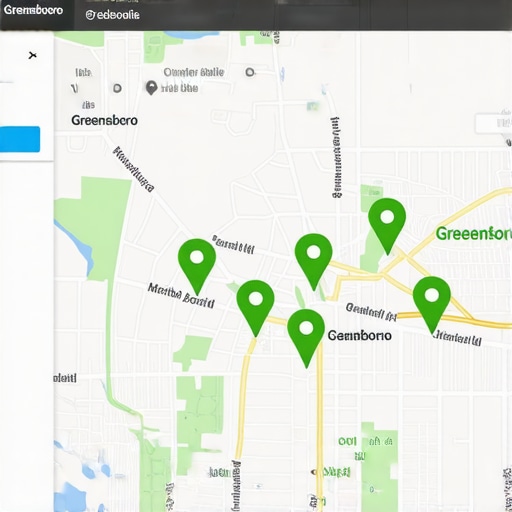Click the green pin above the "Gennboro" pin
This screenshot has width=512, height=512.
click(313, 261)
